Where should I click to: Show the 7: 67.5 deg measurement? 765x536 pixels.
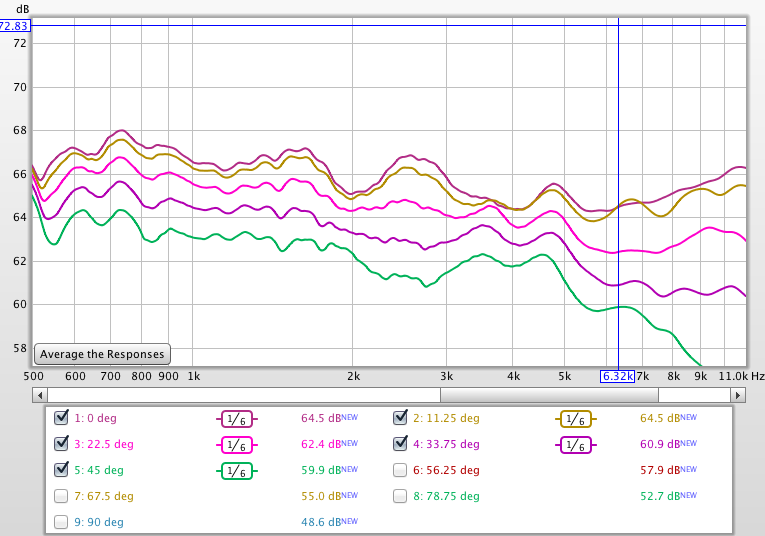[61, 496]
